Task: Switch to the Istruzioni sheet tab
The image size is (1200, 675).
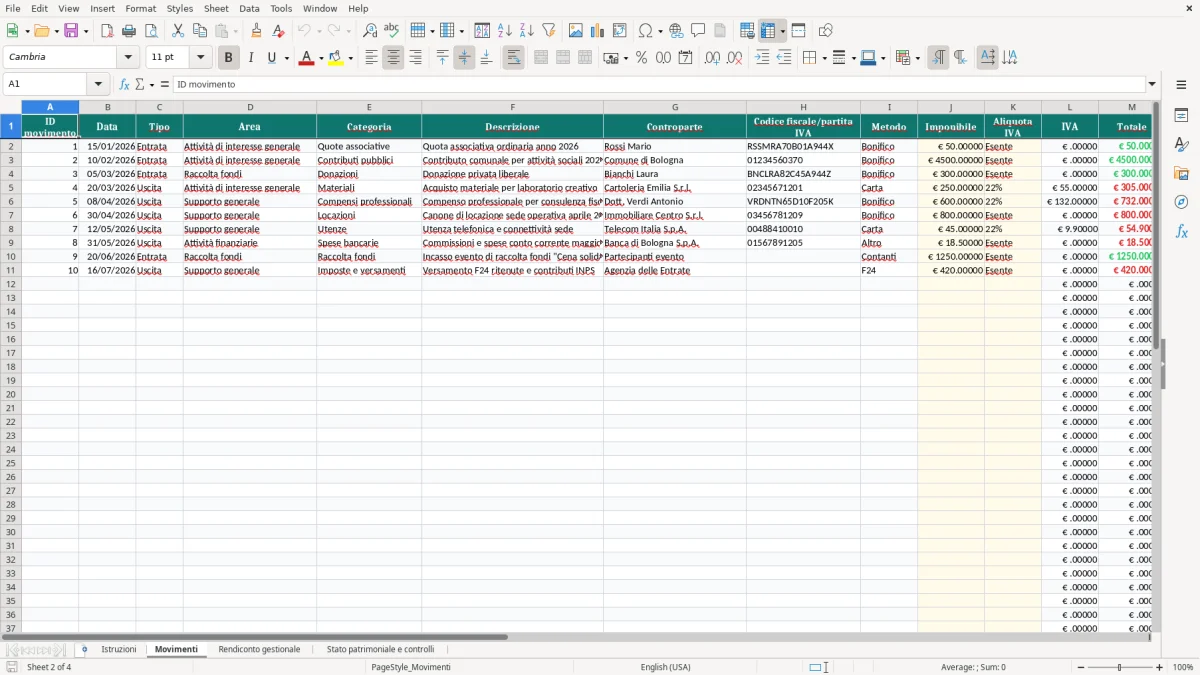Action: point(118,650)
